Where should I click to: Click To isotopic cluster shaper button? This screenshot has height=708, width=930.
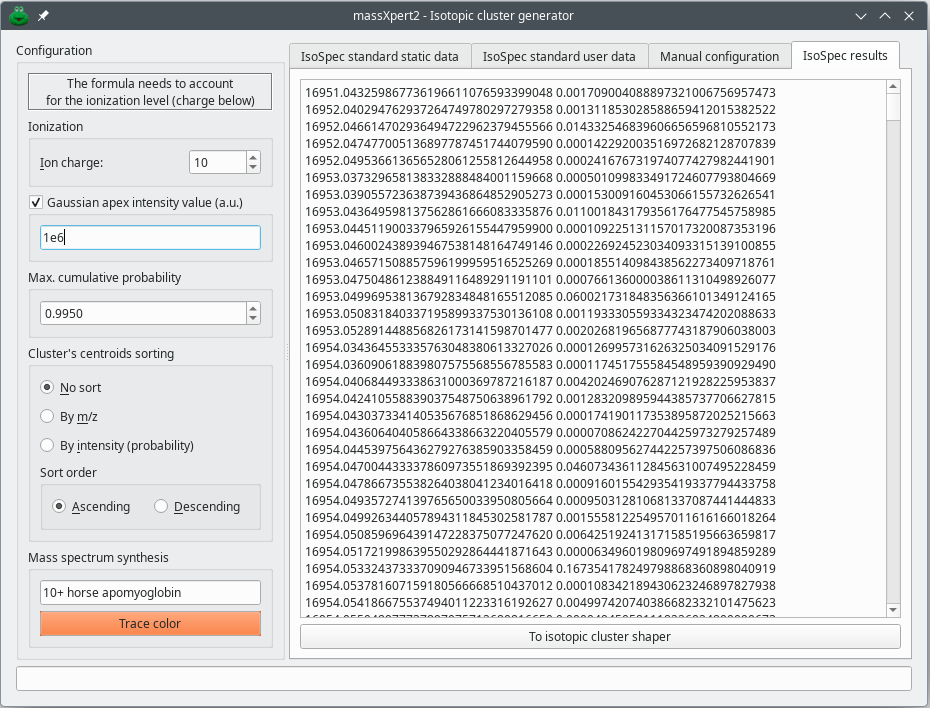599,637
